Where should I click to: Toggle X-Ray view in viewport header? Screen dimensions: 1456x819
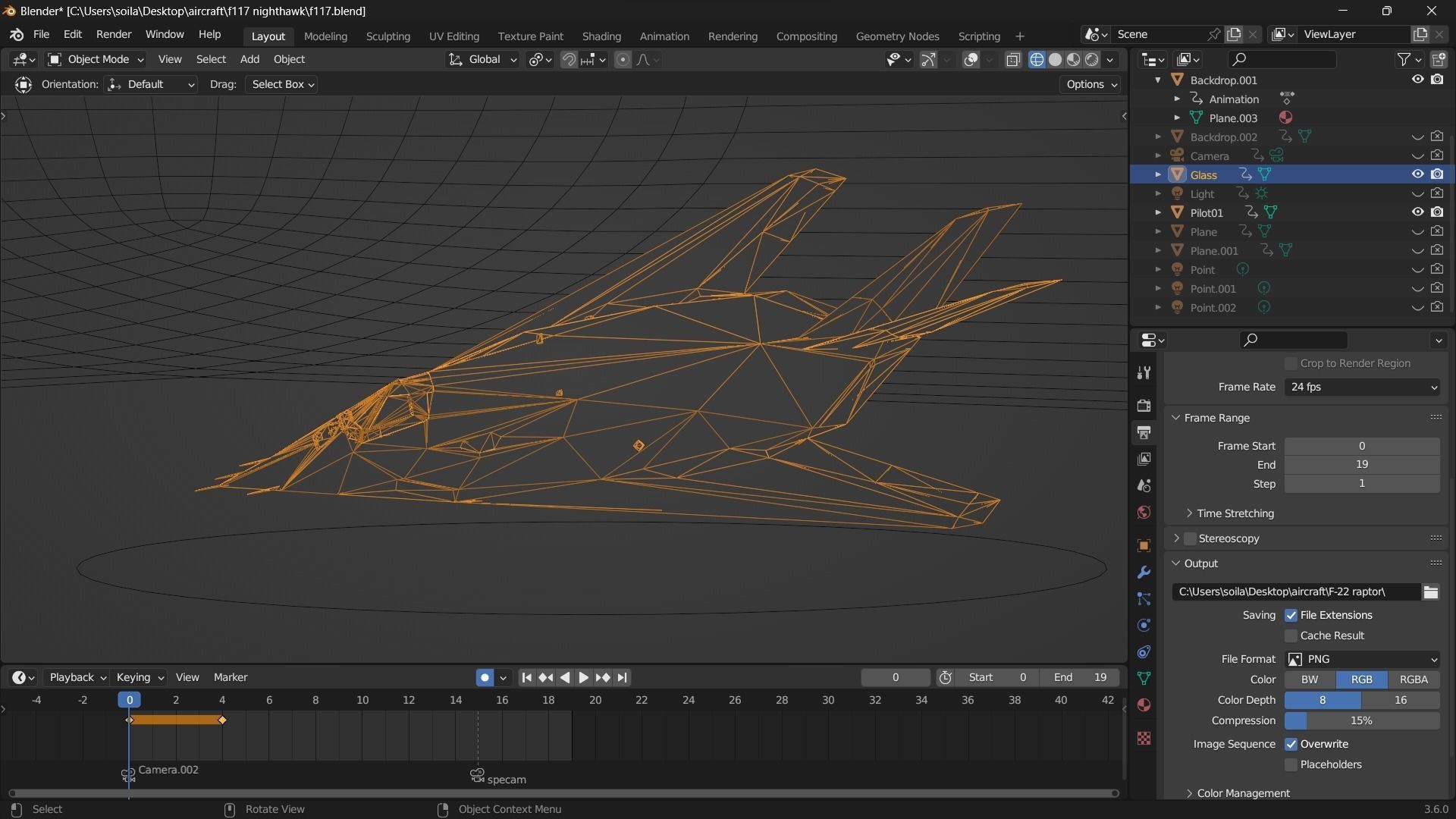click(1013, 59)
